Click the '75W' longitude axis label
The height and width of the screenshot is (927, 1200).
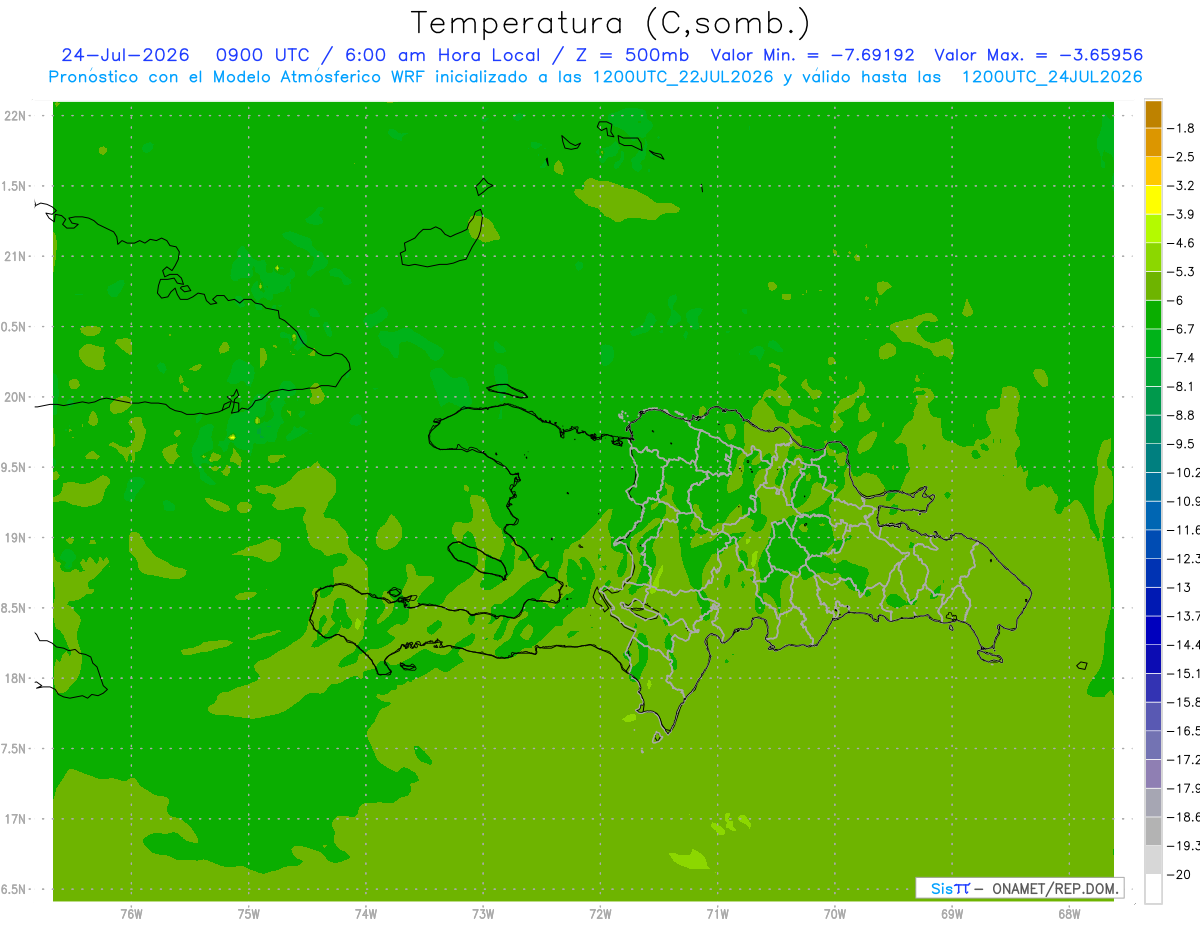click(x=249, y=913)
